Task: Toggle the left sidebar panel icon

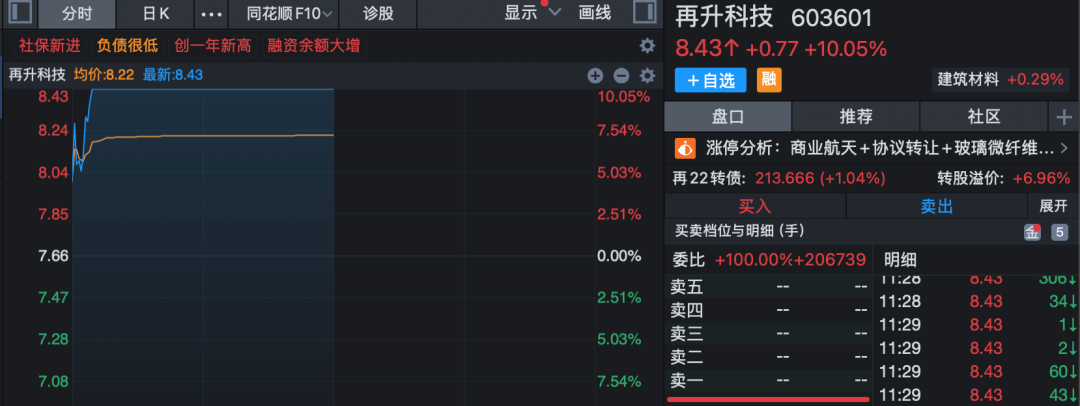Action: [21, 13]
